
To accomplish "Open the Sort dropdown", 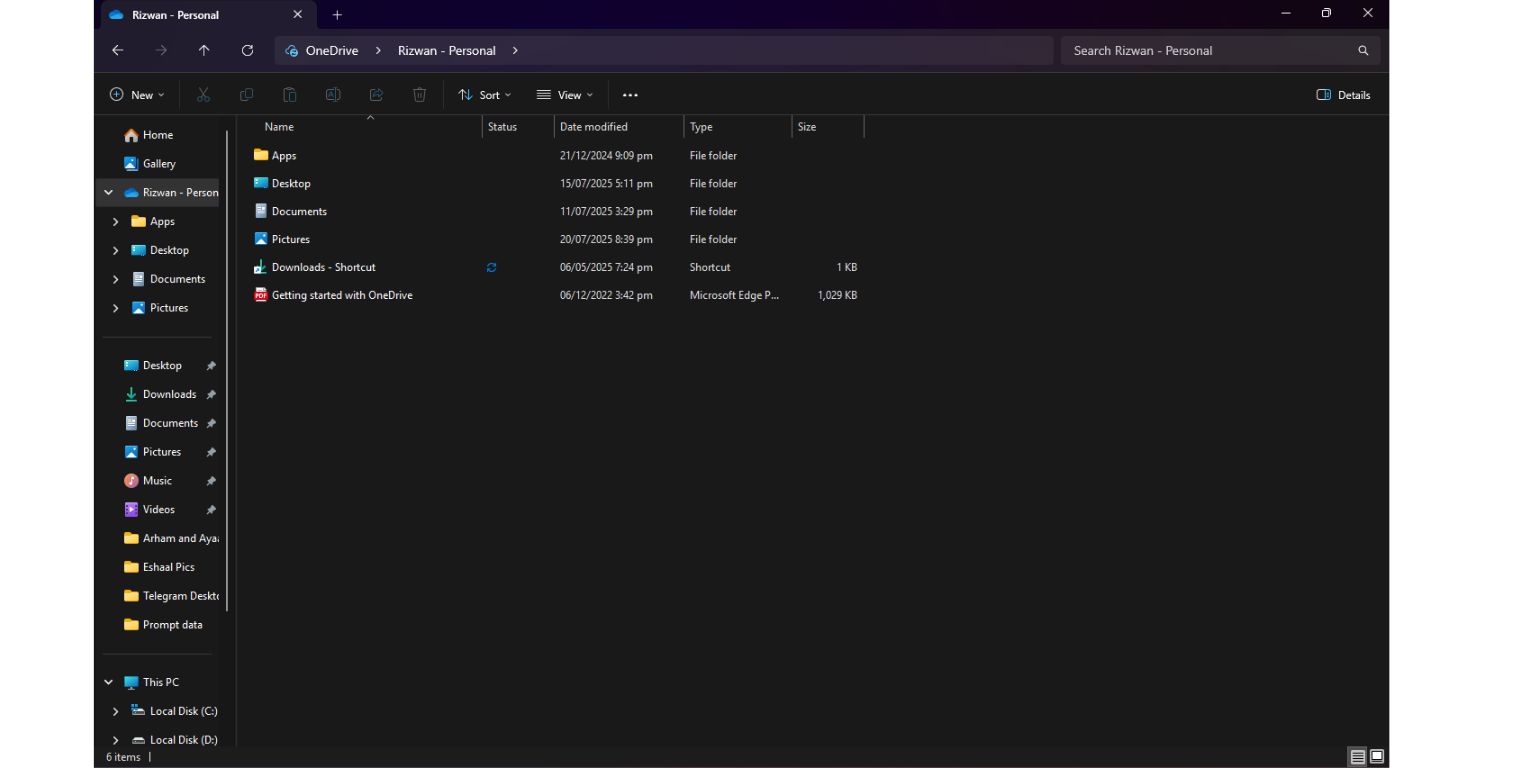I will (484, 95).
